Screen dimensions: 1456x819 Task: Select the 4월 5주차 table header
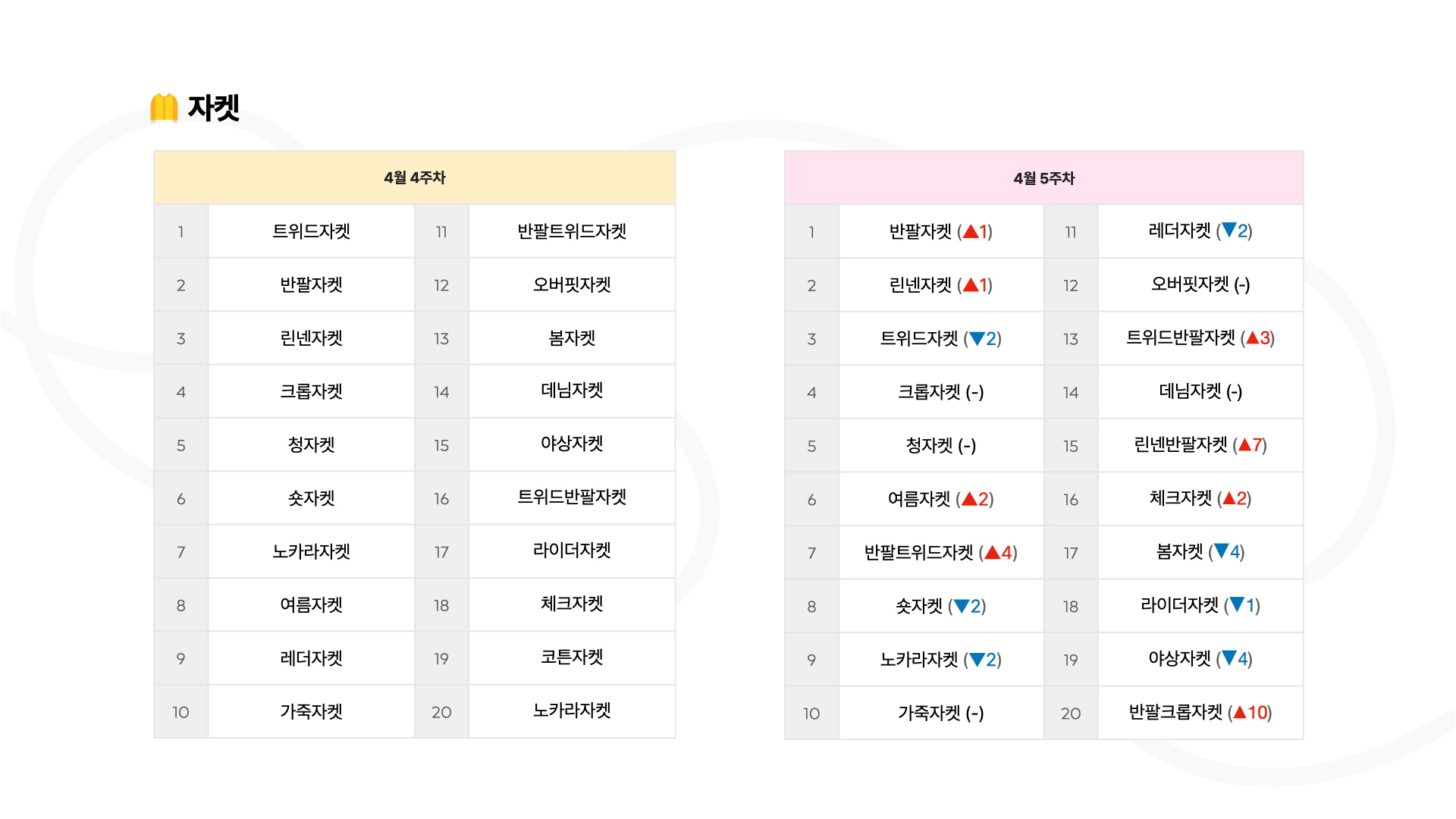pos(1044,178)
